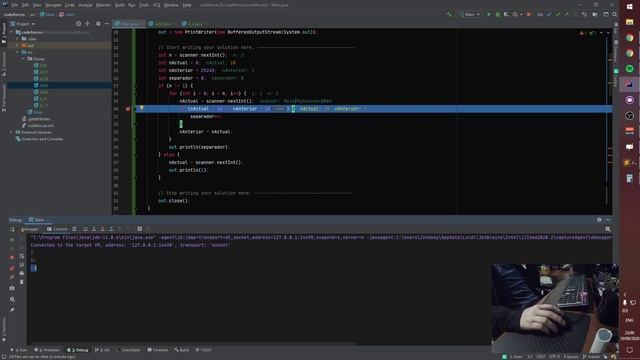The width and height of the screenshot is (640, 360).
Task: Open the Edit menu
Action: [x=25, y=5]
